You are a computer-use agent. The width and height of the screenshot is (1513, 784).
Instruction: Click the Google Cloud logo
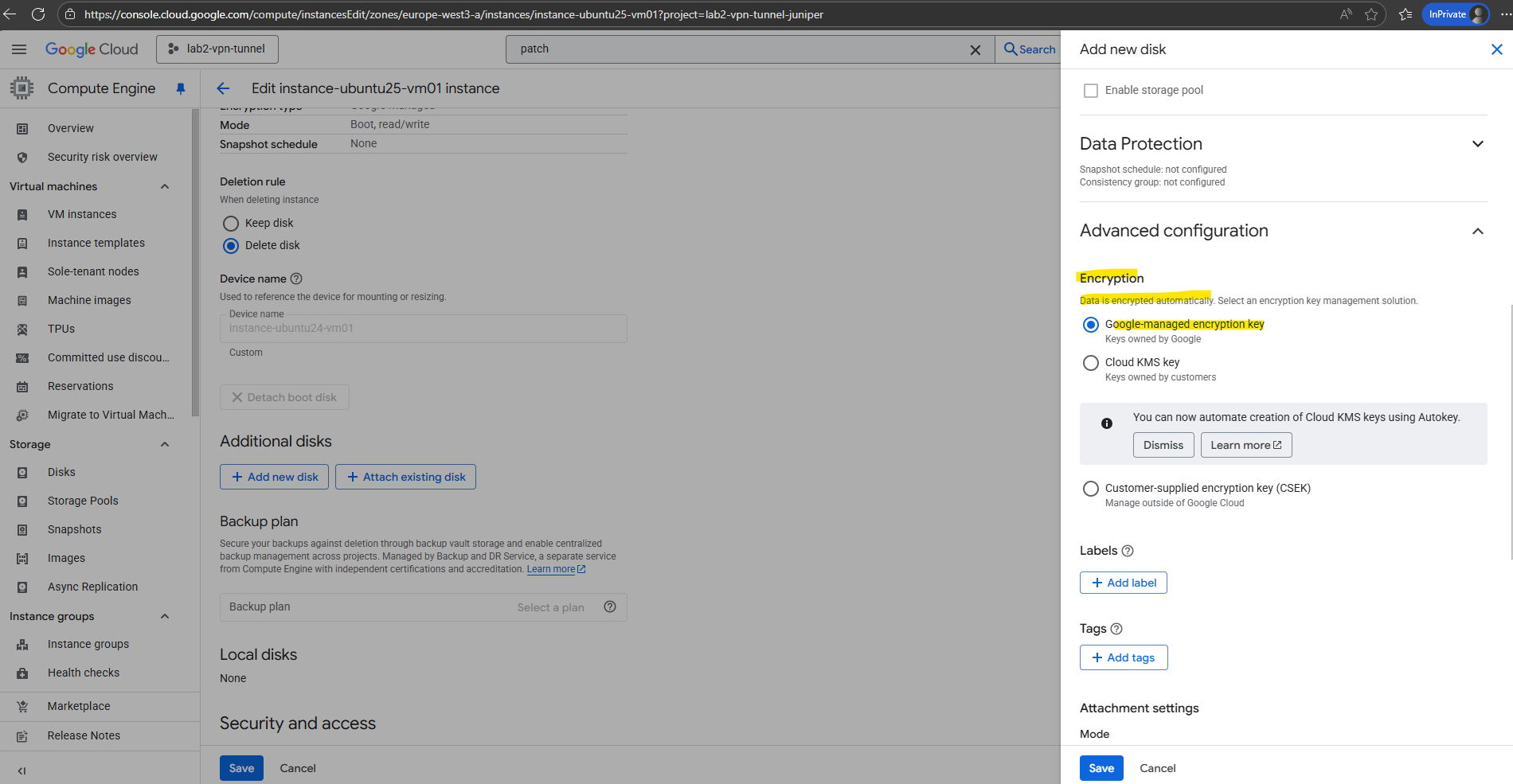point(92,49)
